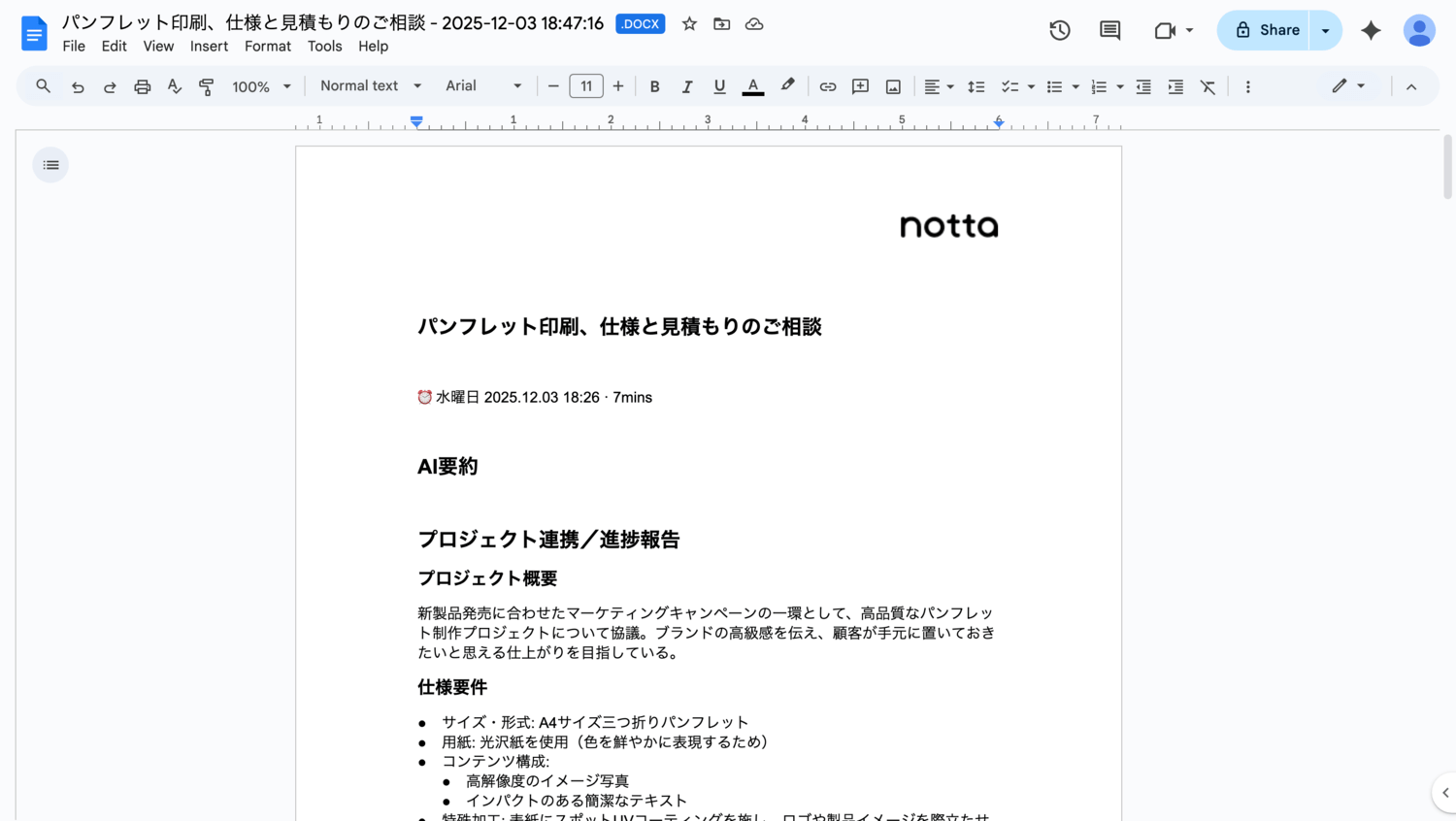Clear formatting icon
The width and height of the screenshot is (1456, 821).
pos(1208,86)
